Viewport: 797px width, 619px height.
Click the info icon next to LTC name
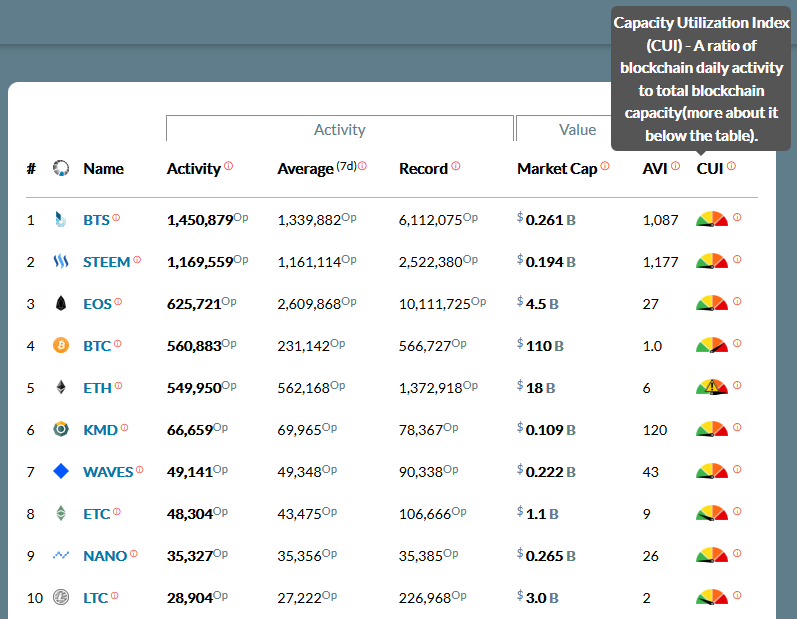tap(115, 595)
